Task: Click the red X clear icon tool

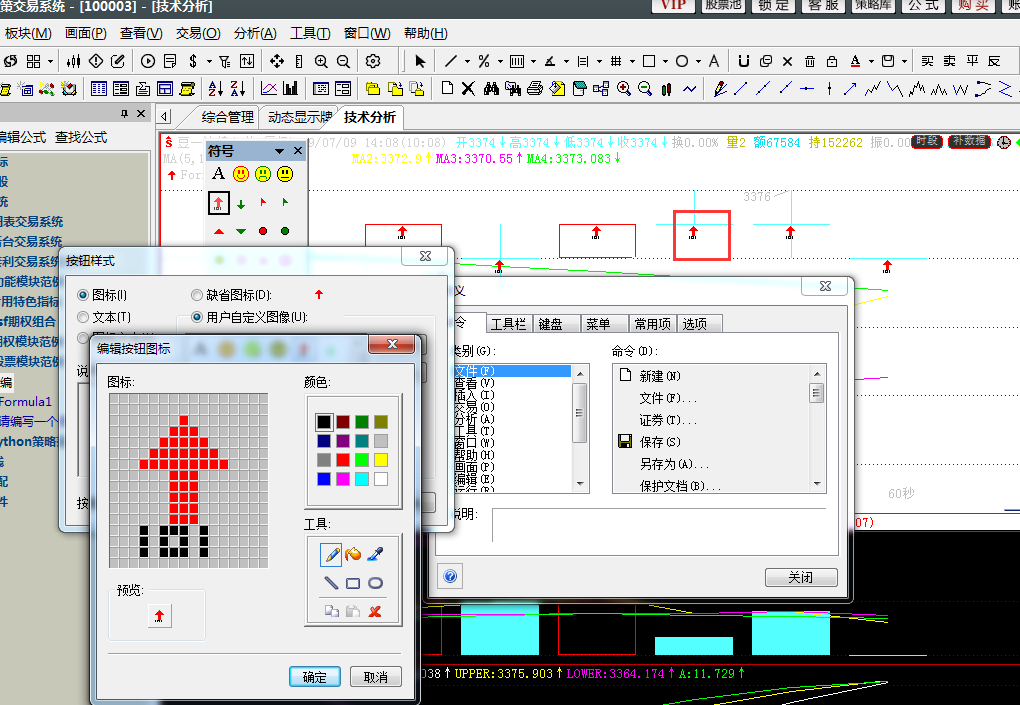Action: pos(375,611)
